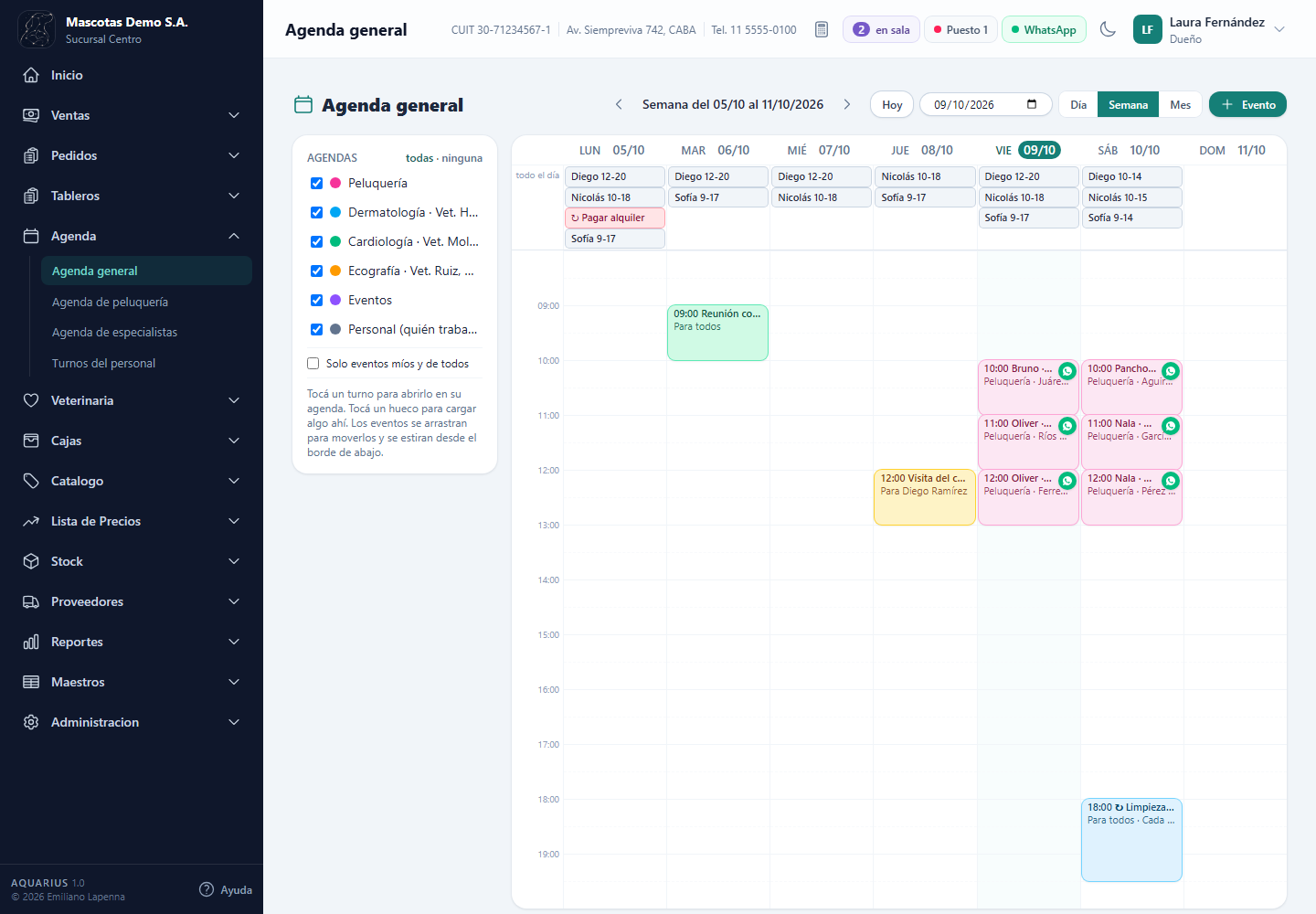Enable 'Solo eventos míos y de todos'
Viewport: 1316px width, 914px height.
(313, 363)
